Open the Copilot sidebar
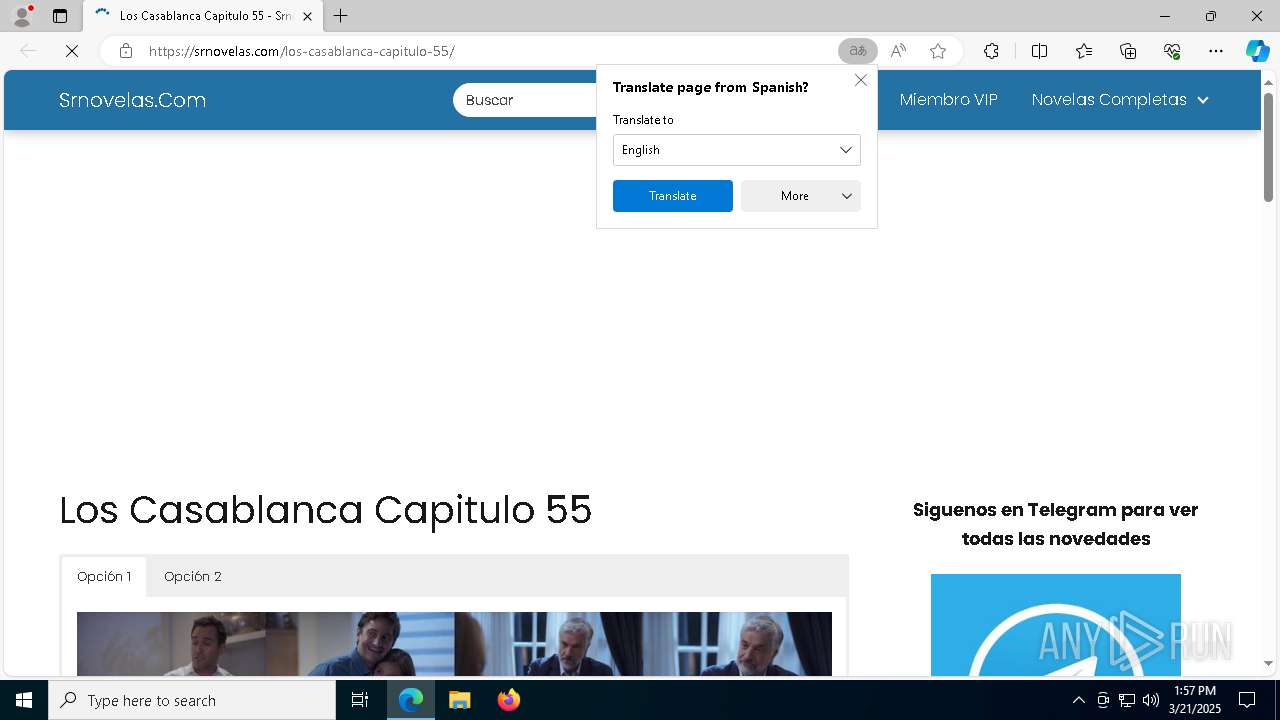Viewport: 1280px width, 720px height. (x=1258, y=51)
